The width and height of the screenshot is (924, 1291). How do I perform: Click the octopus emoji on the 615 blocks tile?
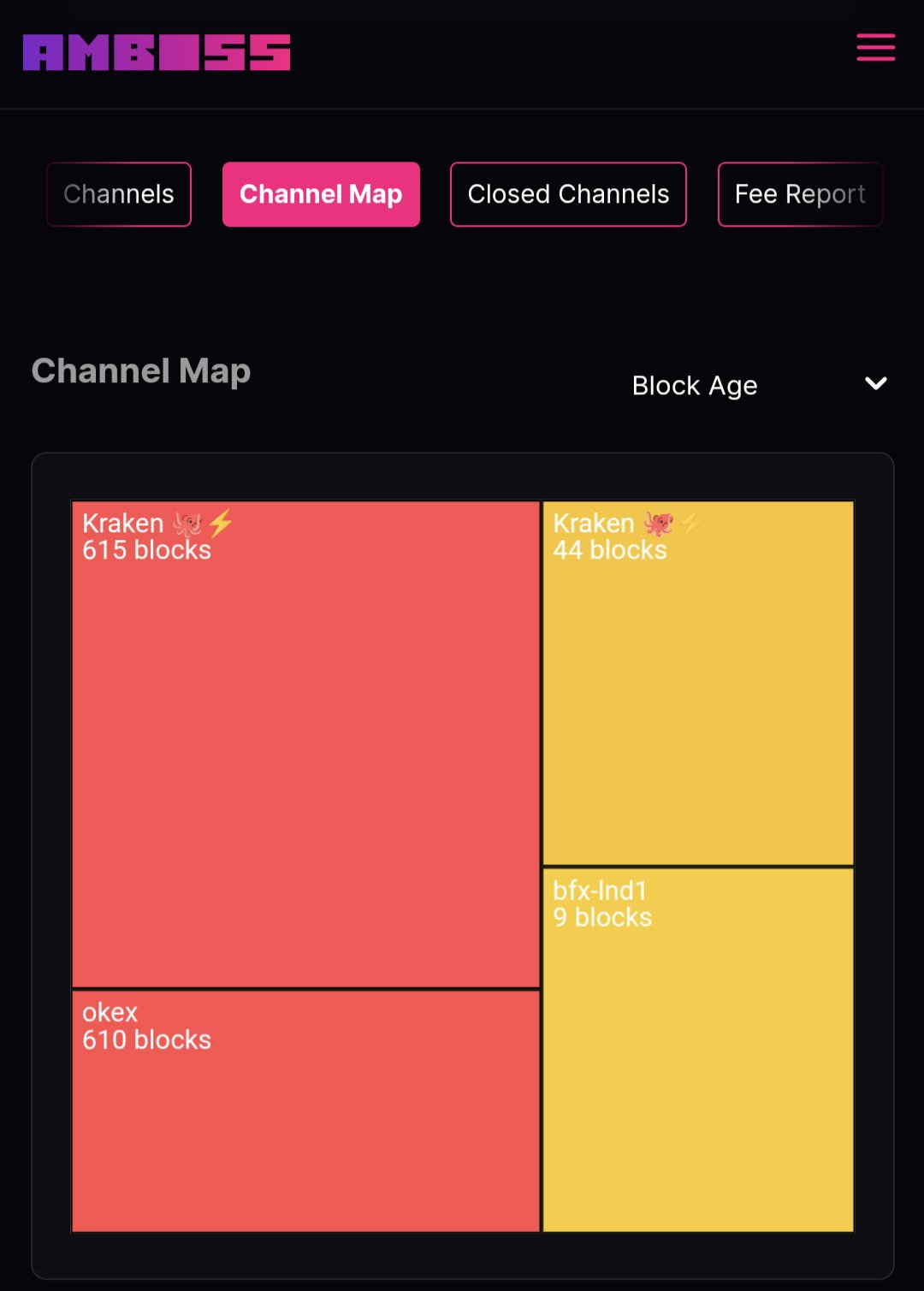[187, 523]
